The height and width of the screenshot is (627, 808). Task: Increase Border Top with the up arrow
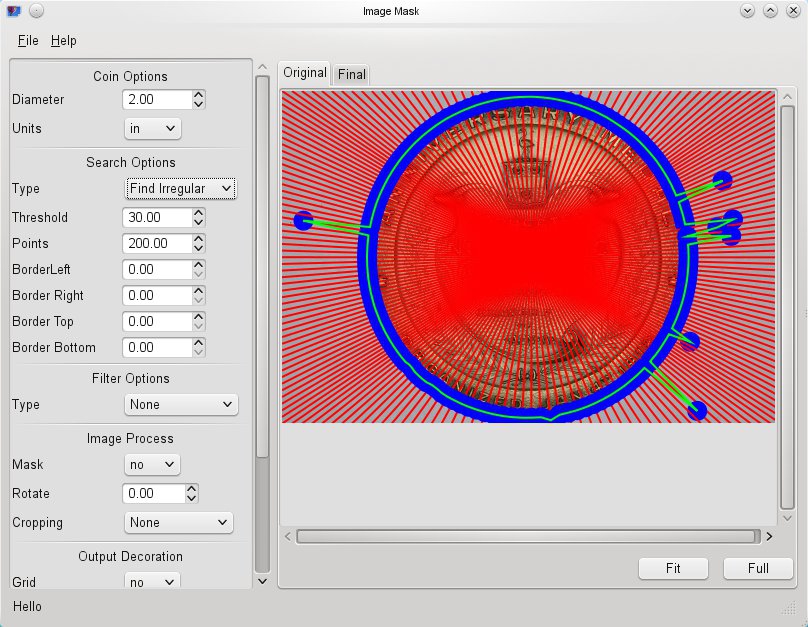(x=199, y=317)
